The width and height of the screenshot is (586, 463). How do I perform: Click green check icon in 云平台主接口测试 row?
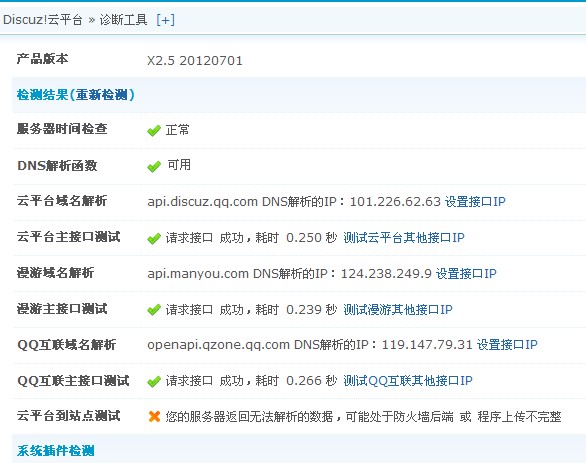click(154, 238)
